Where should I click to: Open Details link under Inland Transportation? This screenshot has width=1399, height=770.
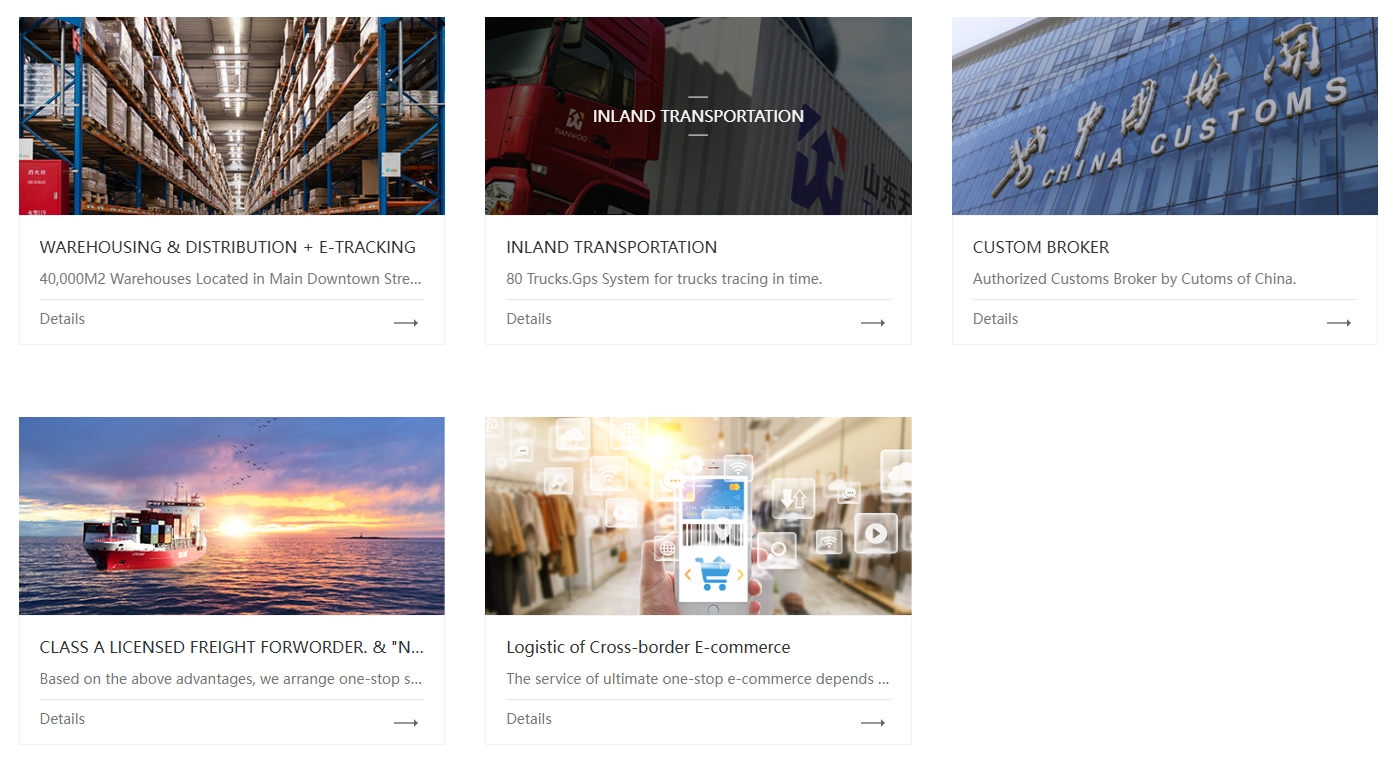[x=529, y=319]
